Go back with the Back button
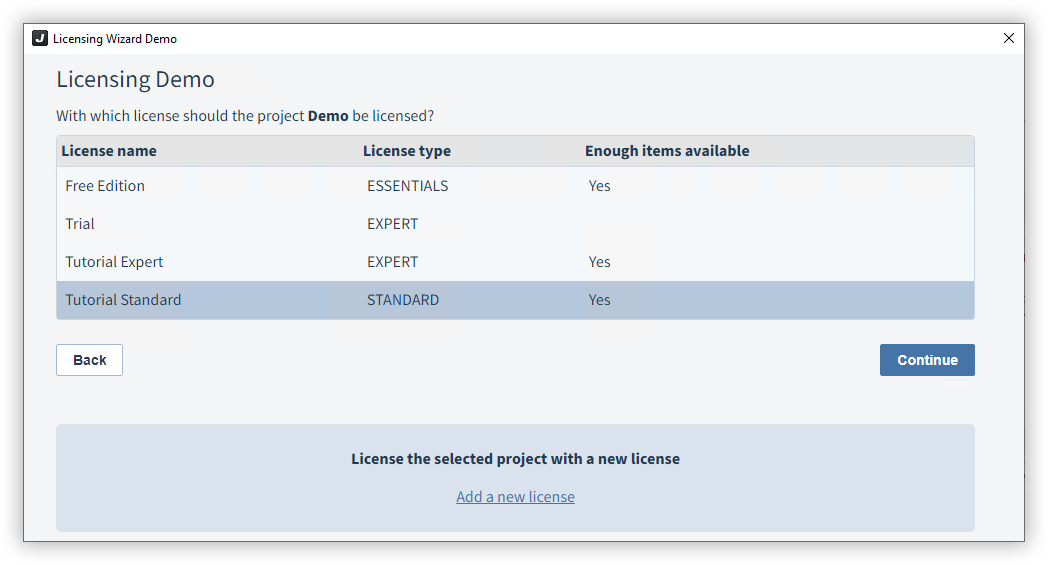1048x565 pixels. [x=89, y=360]
